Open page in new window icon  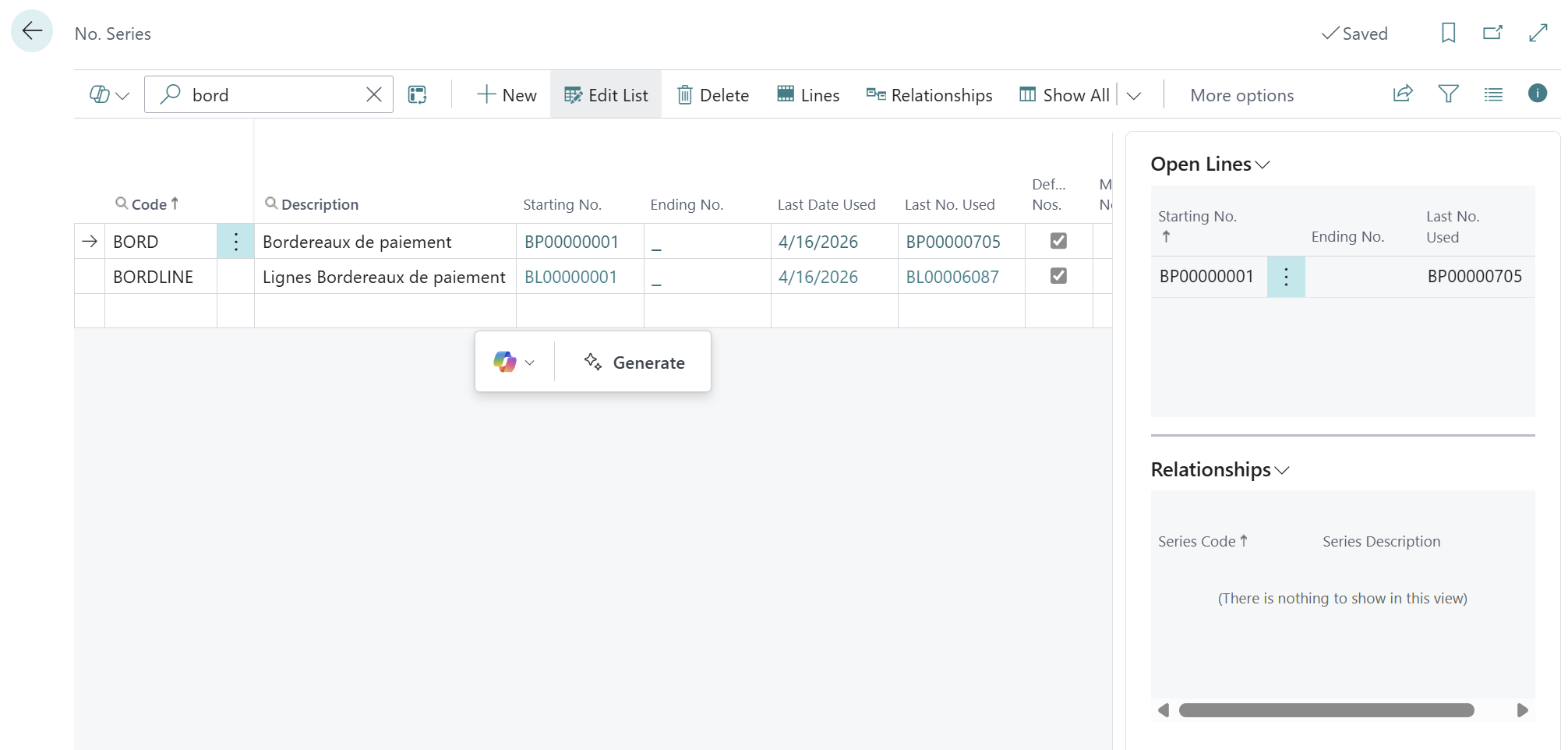coord(1492,33)
